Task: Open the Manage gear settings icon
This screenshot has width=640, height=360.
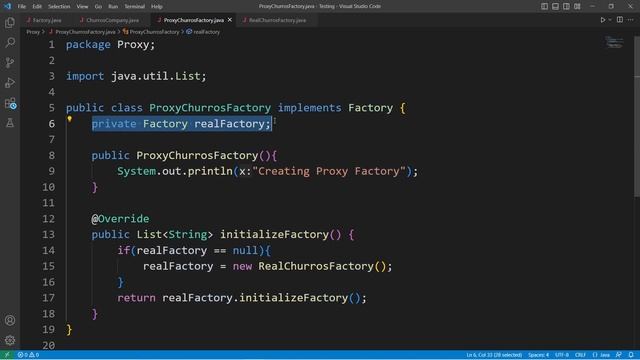Action: pyautogui.click(x=10, y=340)
